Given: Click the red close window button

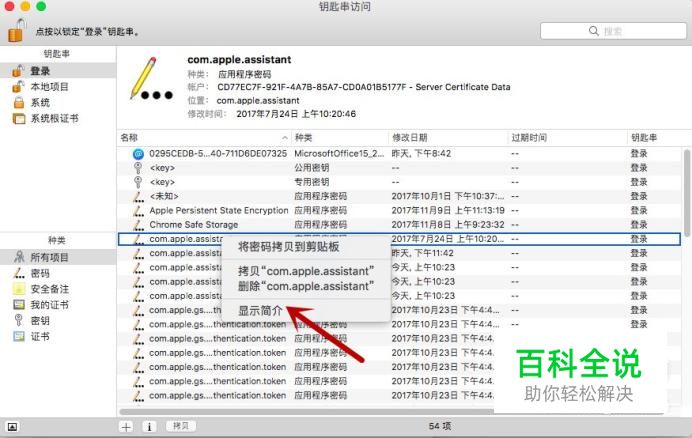Looking at the screenshot, I should (9, 6).
